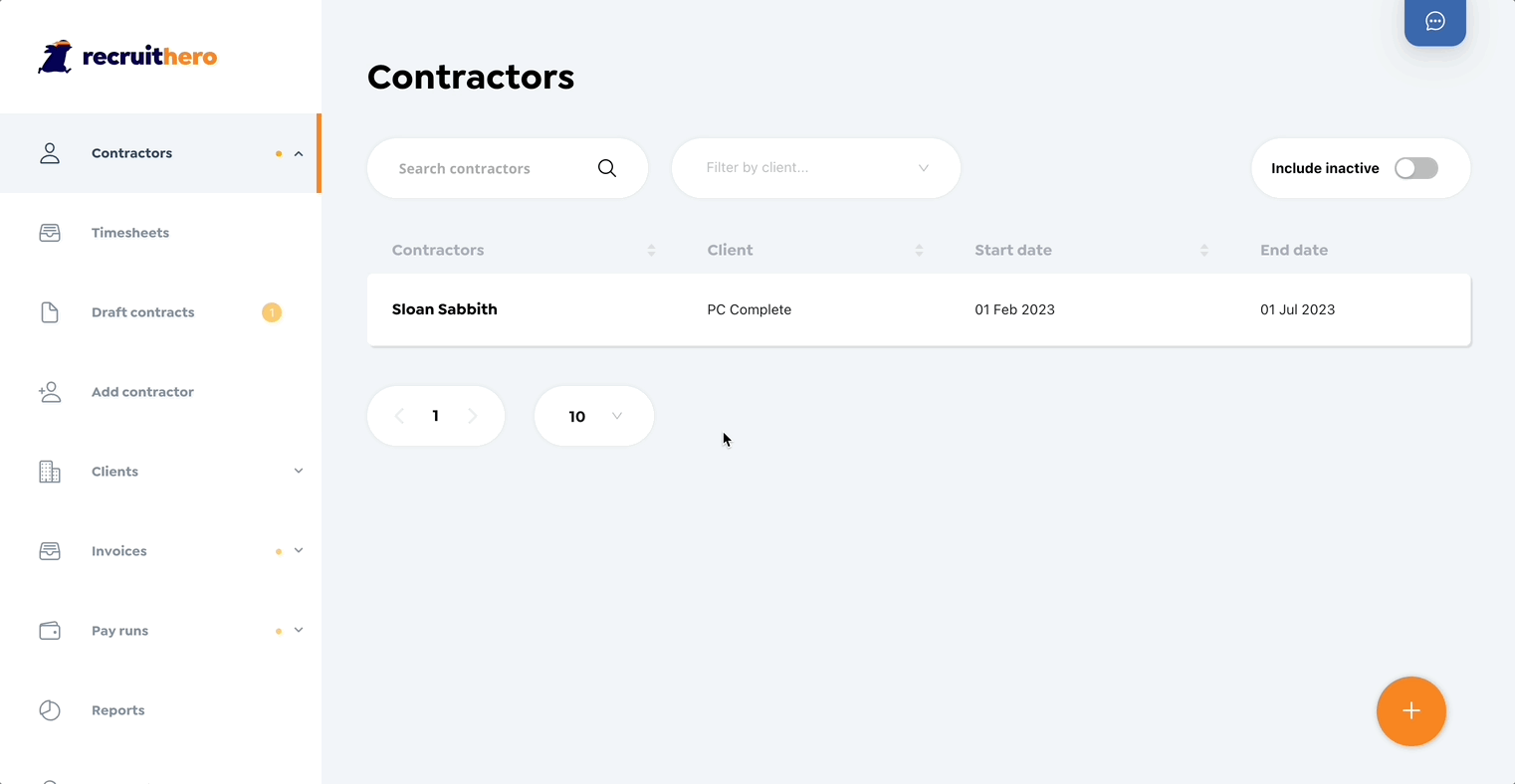
Task: Click the Pay runs wallet icon
Action: 50,631
